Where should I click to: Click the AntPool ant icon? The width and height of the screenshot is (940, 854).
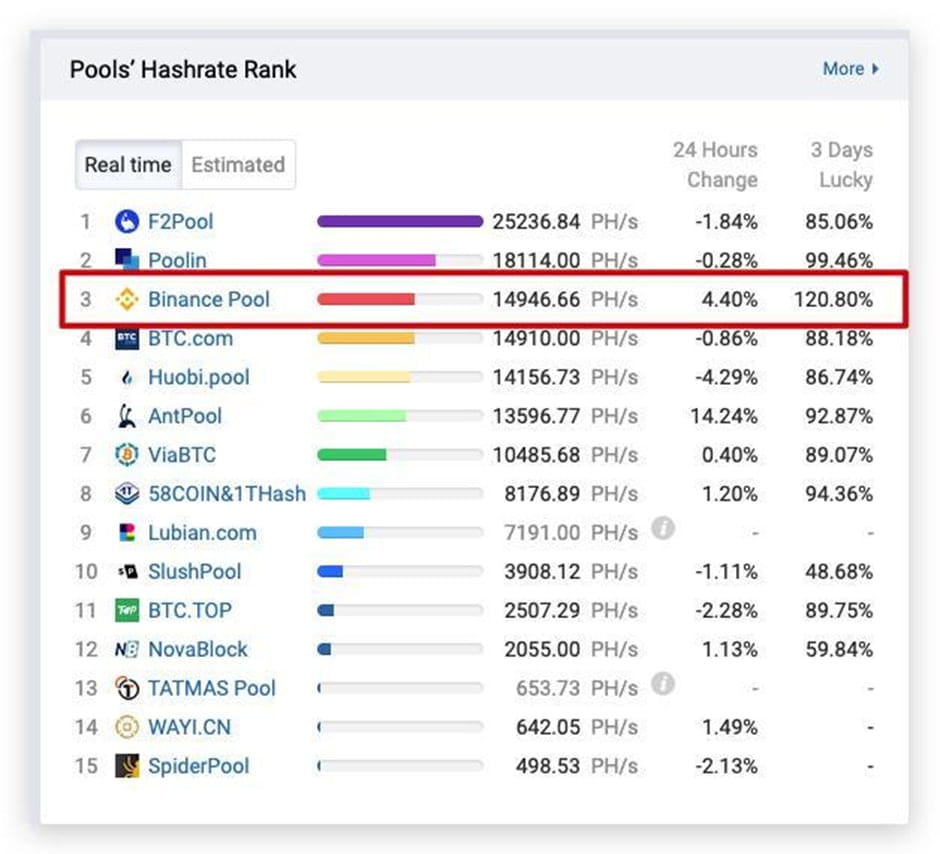point(127,416)
